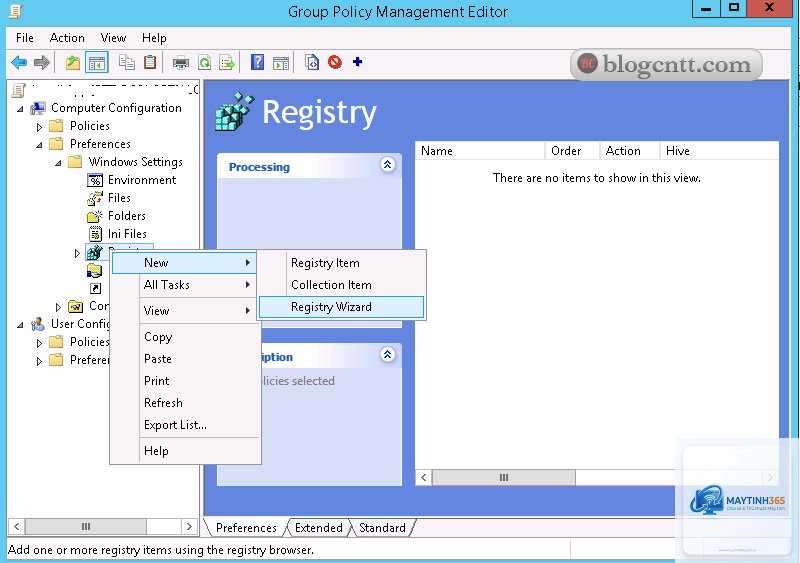Click the Copy toolbar icon
800x563 pixels.
click(127, 63)
